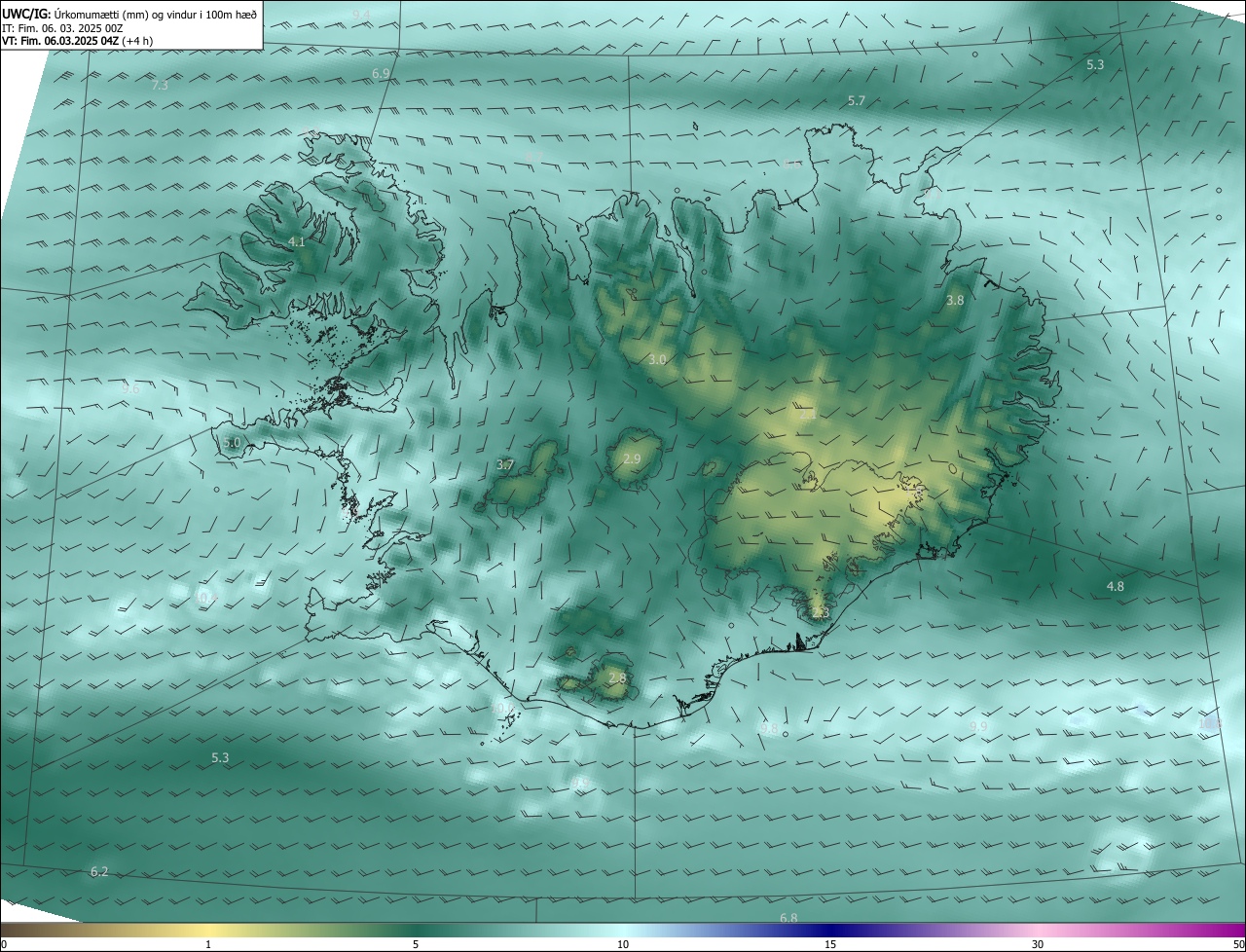
Task: Click the light pink band of the color scale
Action: click(1038, 931)
